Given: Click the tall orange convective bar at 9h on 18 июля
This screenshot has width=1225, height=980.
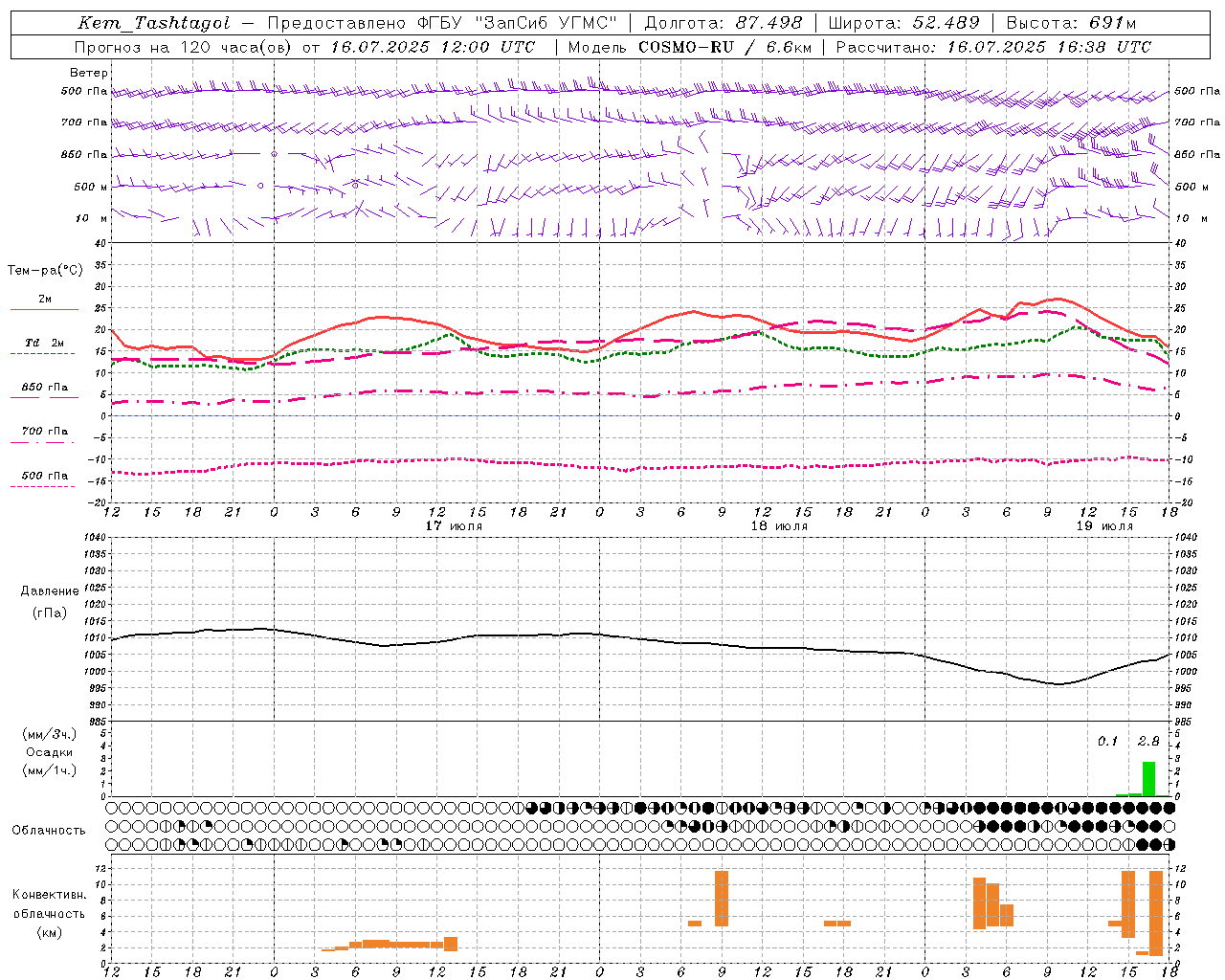Looking at the screenshot, I should tap(722, 899).
